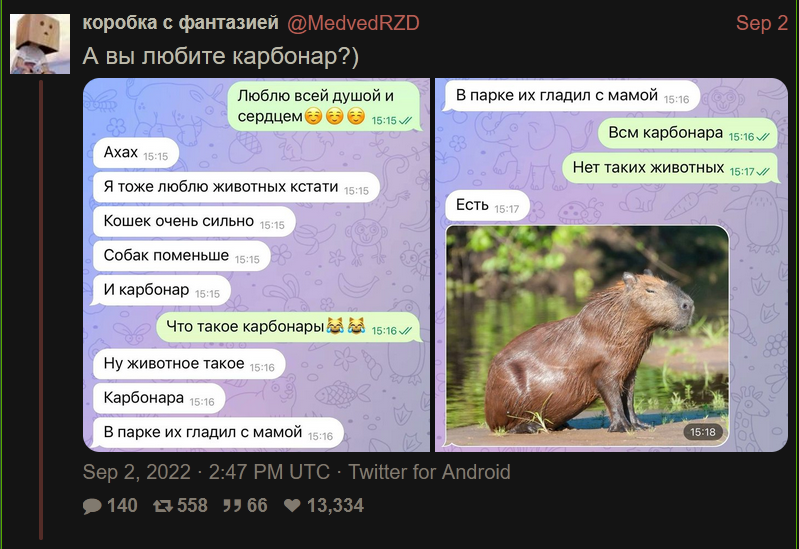This screenshot has height=549, width=799.
Task: Click the full timestamp Sep 2, 2022
Action: 206,472
